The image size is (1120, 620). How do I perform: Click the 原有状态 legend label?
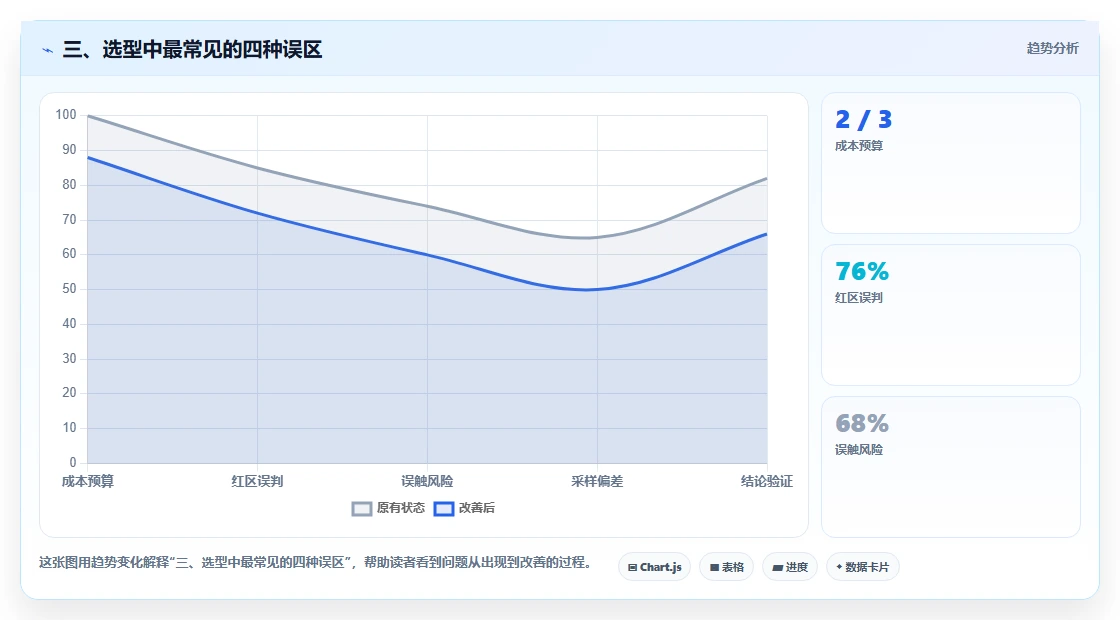point(401,508)
